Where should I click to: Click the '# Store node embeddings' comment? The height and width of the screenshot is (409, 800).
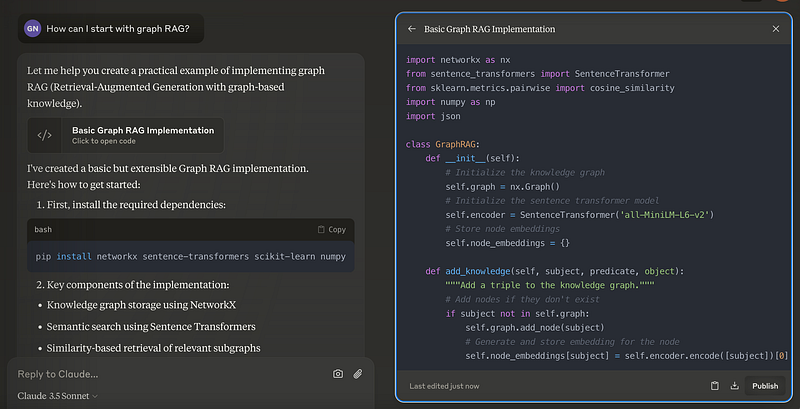click(503, 229)
